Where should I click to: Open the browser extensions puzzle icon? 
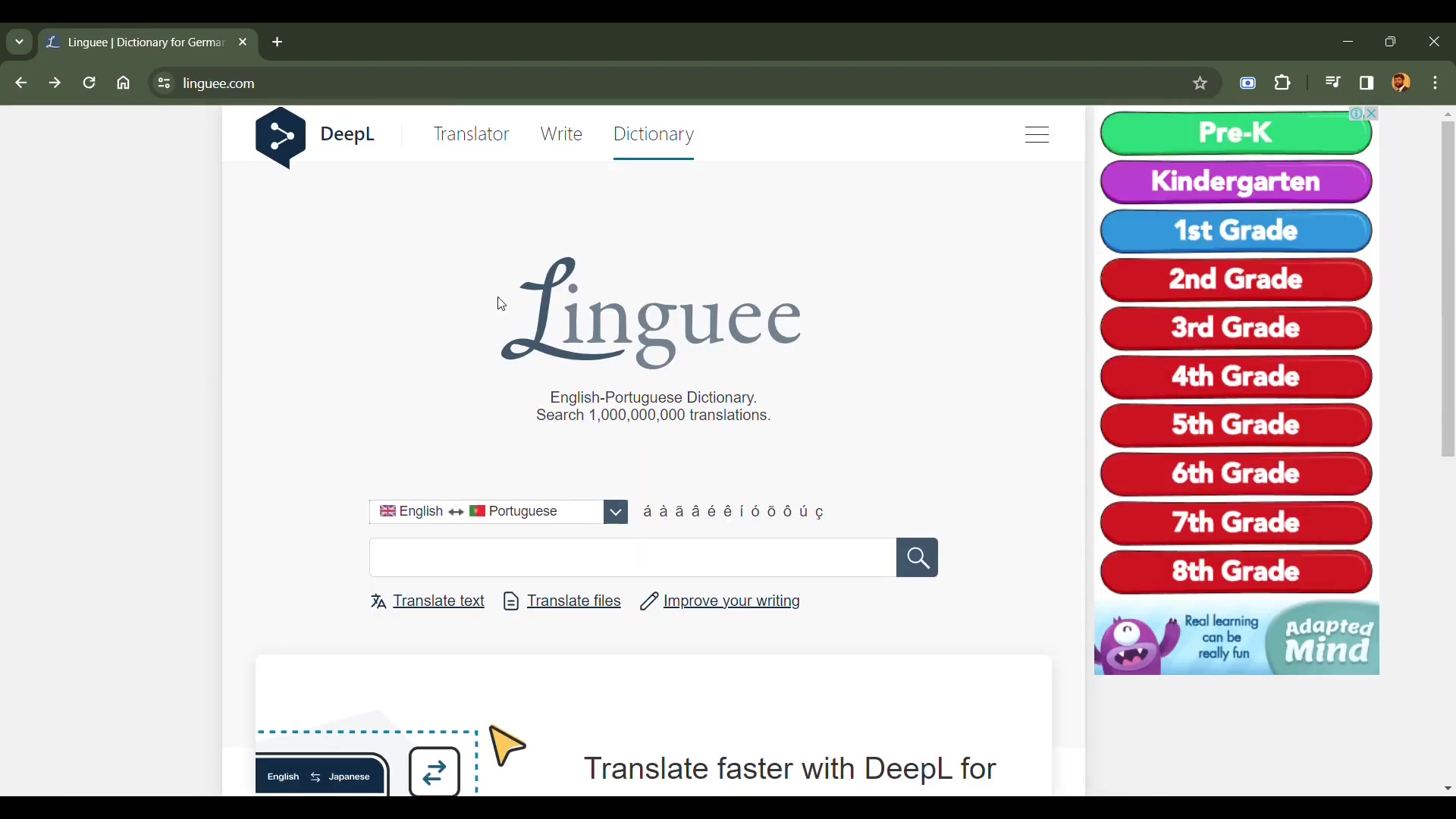tap(1283, 83)
